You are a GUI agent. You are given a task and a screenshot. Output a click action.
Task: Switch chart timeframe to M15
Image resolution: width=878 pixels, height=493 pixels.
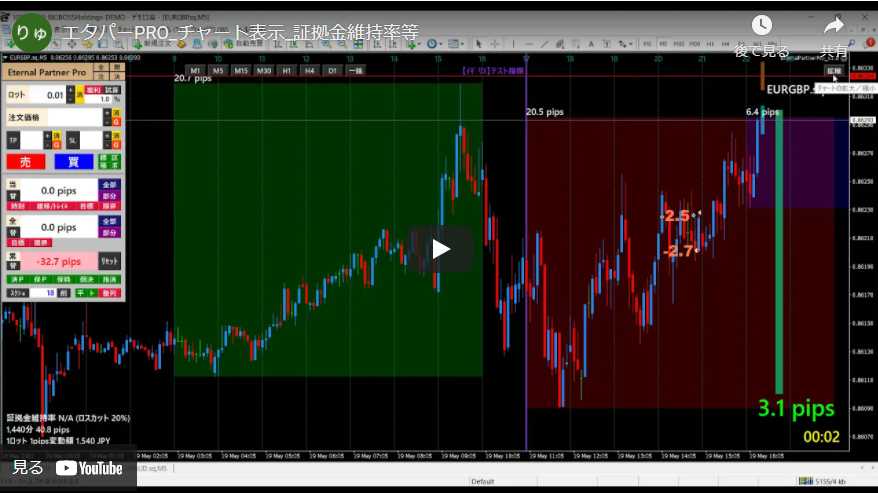click(x=241, y=71)
